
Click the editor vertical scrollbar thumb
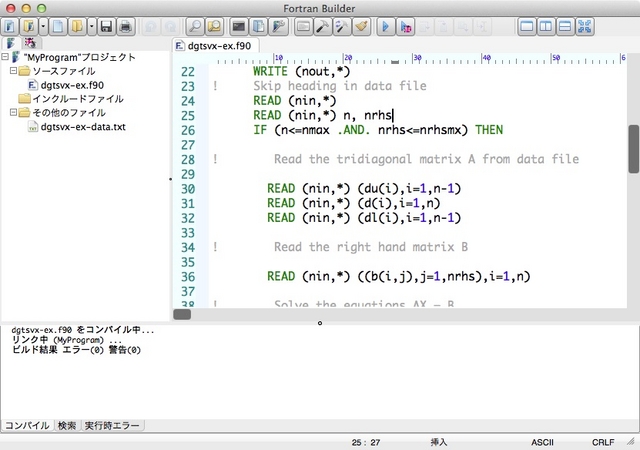pyautogui.click(x=633, y=149)
